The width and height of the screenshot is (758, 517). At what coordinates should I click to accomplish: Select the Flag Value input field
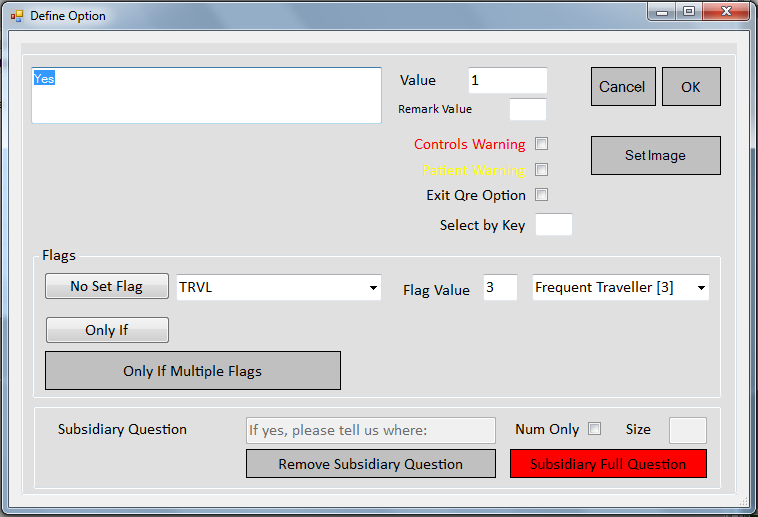pyautogui.click(x=500, y=288)
